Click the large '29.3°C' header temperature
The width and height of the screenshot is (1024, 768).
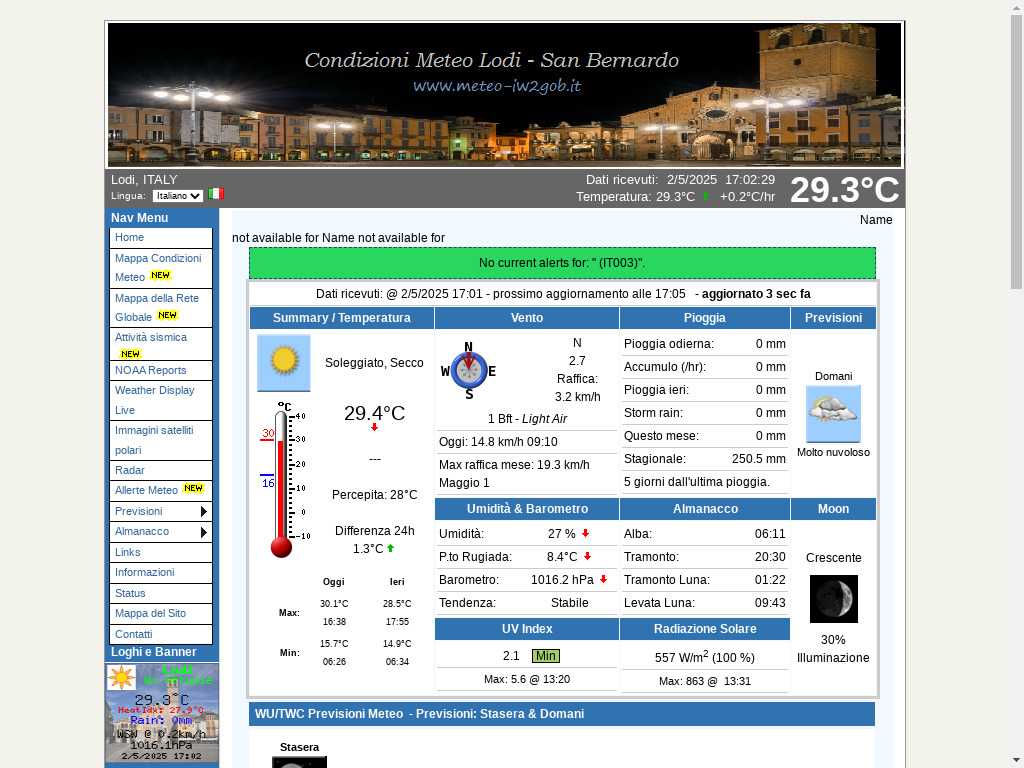[844, 189]
